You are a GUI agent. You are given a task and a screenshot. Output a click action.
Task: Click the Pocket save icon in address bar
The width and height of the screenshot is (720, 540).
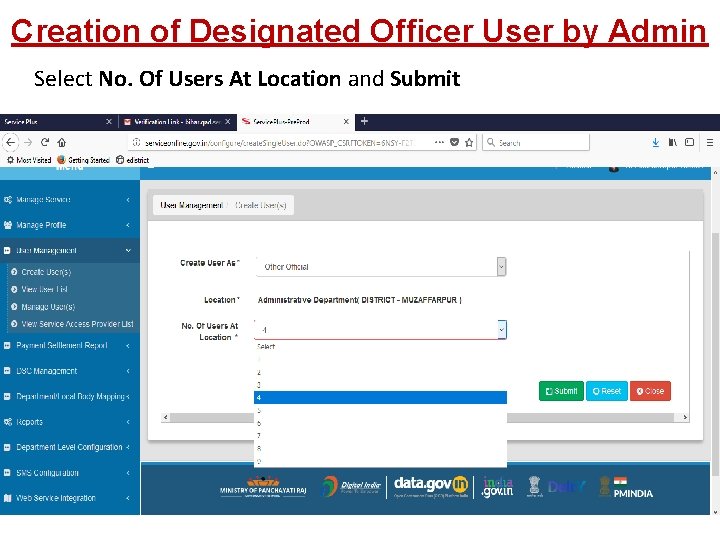pos(455,142)
